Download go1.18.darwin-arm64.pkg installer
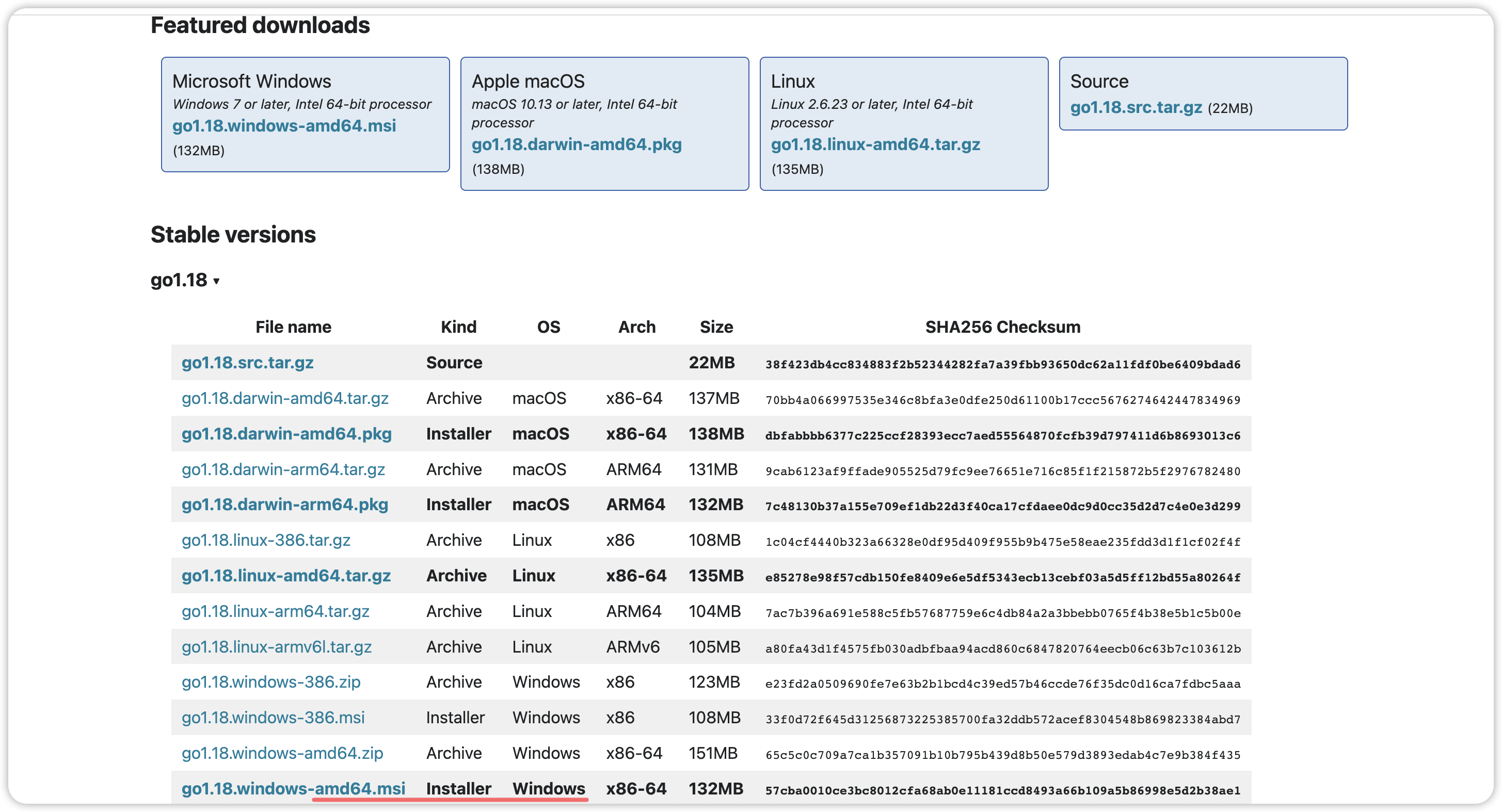Image resolution: width=1502 pixels, height=812 pixels. click(284, 505)
